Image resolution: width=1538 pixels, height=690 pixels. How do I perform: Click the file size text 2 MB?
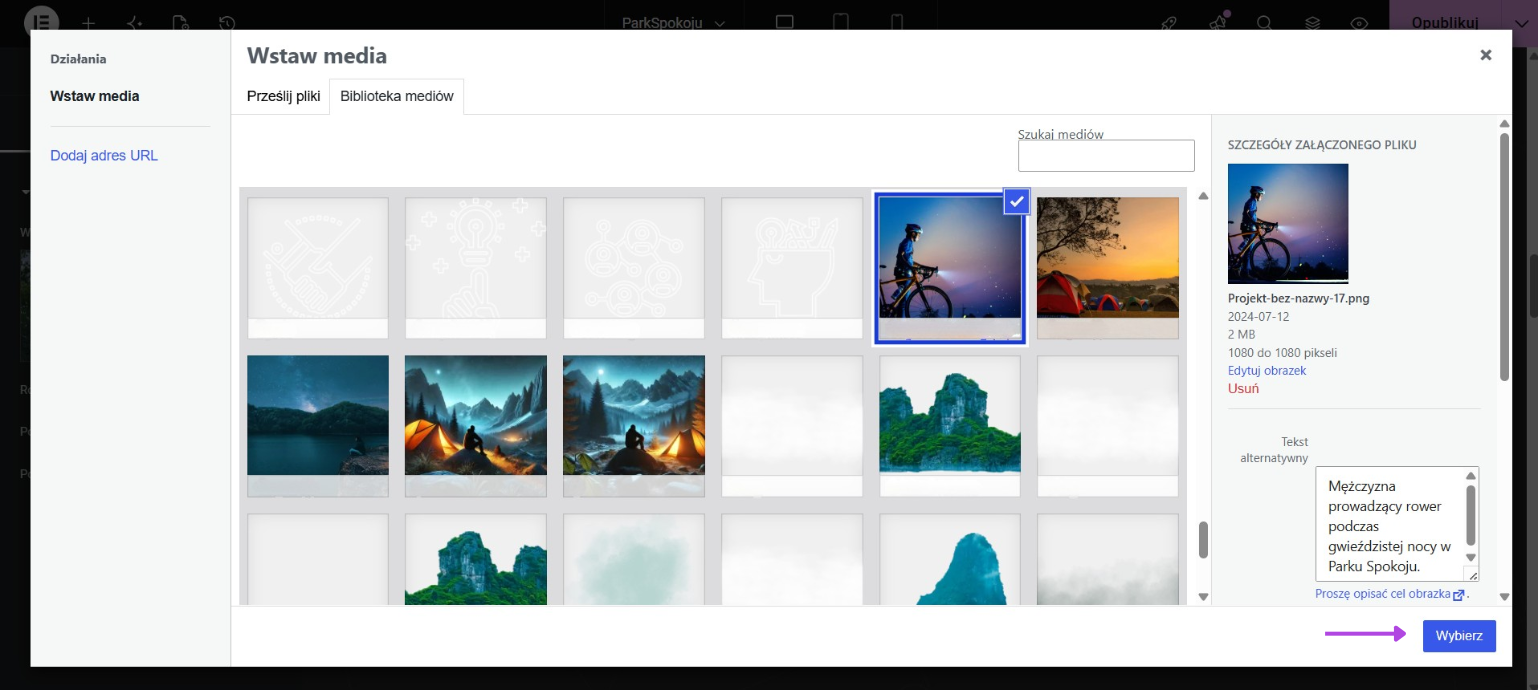click(x=1243, y=334)
